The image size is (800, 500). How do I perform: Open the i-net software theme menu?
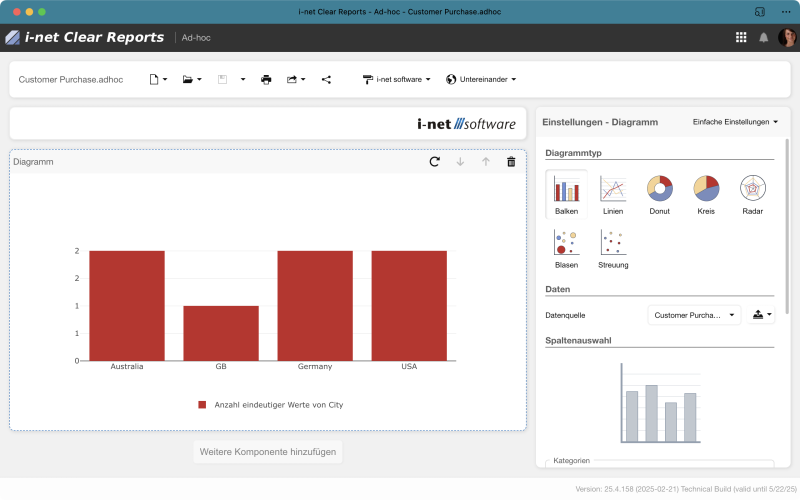click(x=397, y=79)
